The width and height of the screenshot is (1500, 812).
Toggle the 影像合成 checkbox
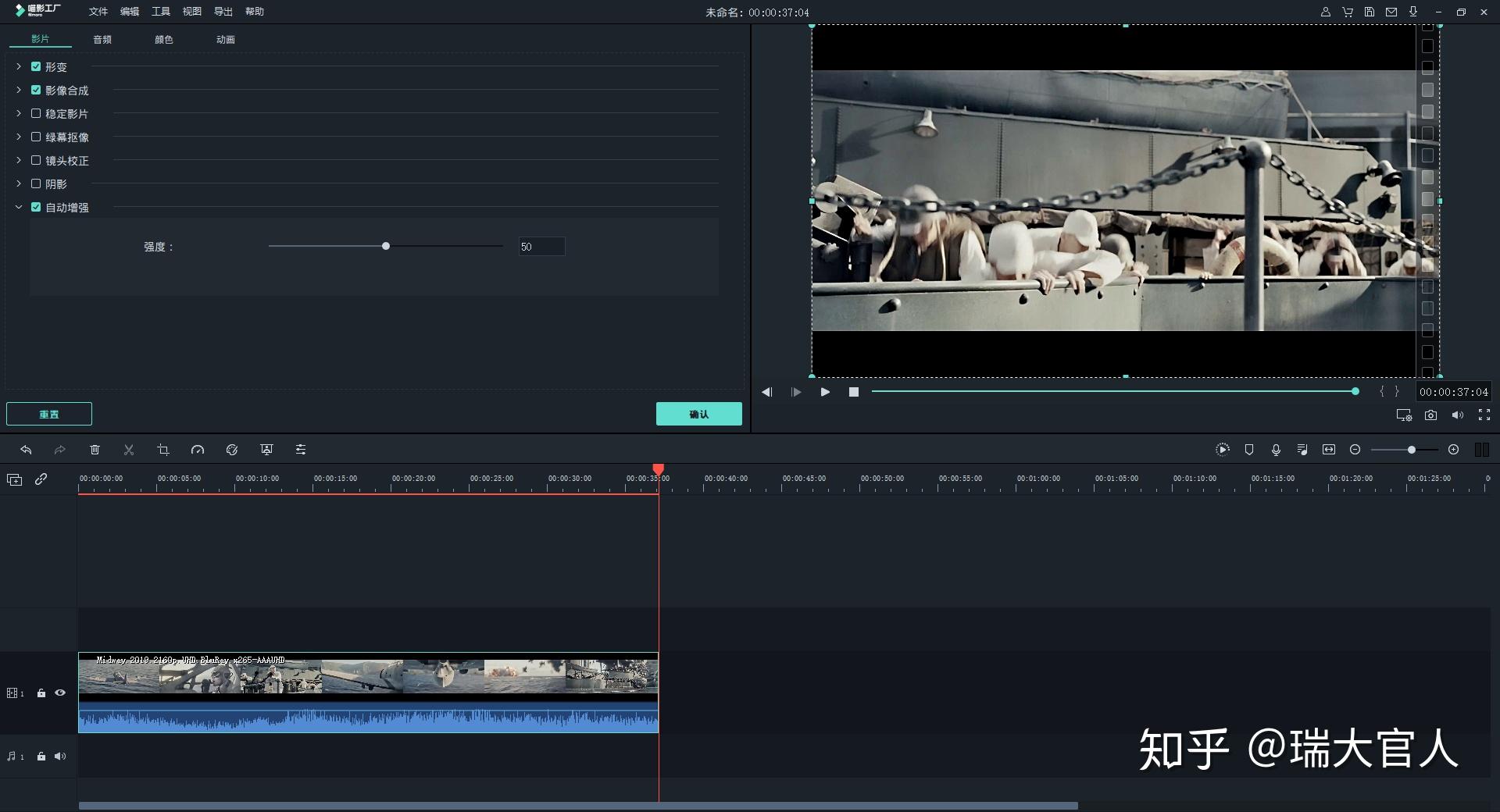(x=36, y=90)
